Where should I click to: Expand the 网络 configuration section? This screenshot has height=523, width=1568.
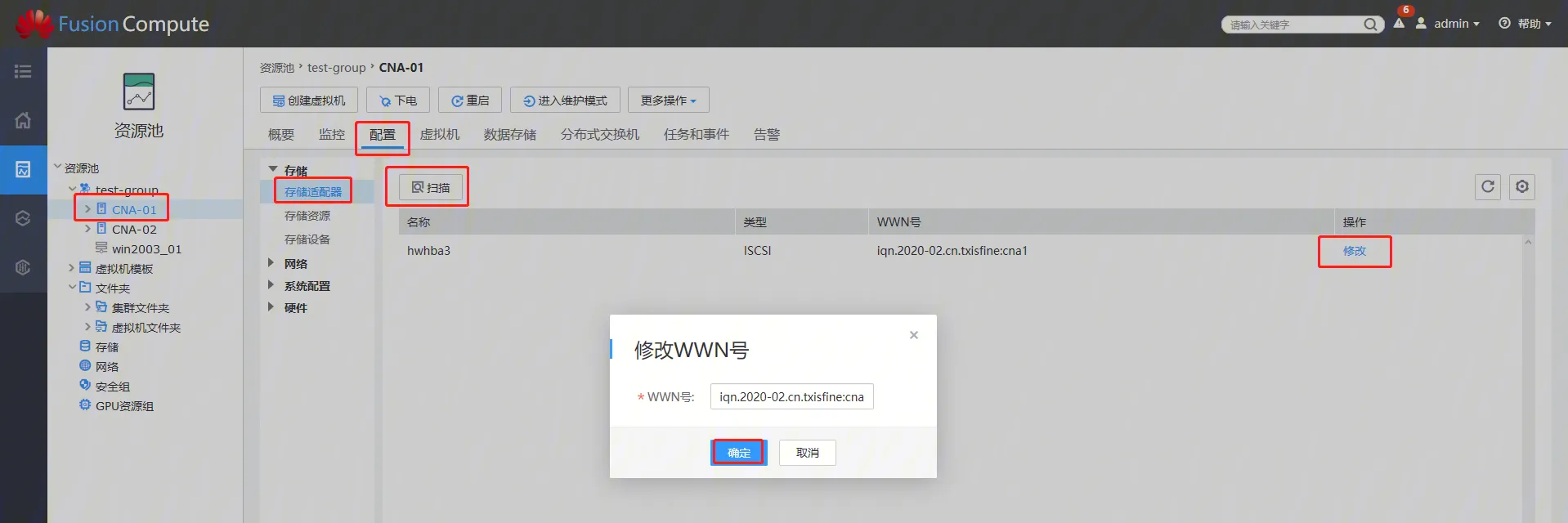click(271, 263)
